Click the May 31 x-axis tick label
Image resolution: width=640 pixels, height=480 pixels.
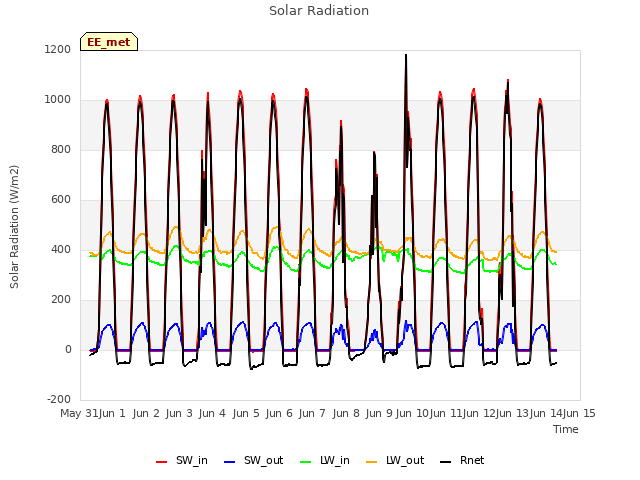(x=79, y=413)
